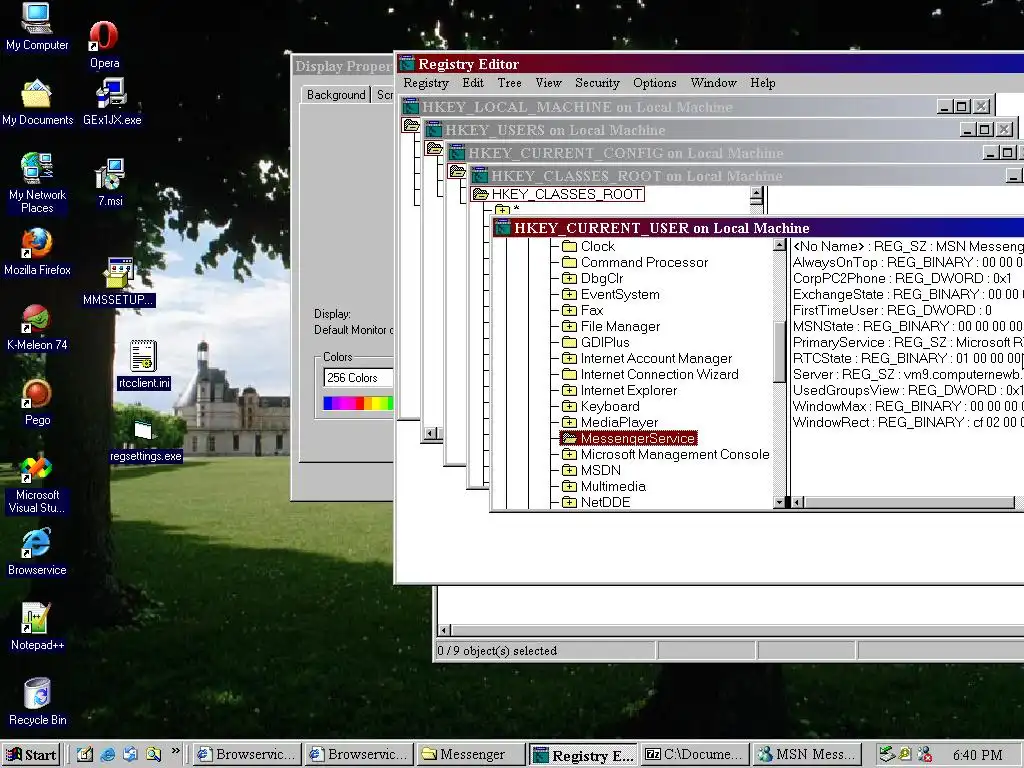Click scroll-up arrow of registry tree
The image size is (1024, 768).
pos(779,245)
